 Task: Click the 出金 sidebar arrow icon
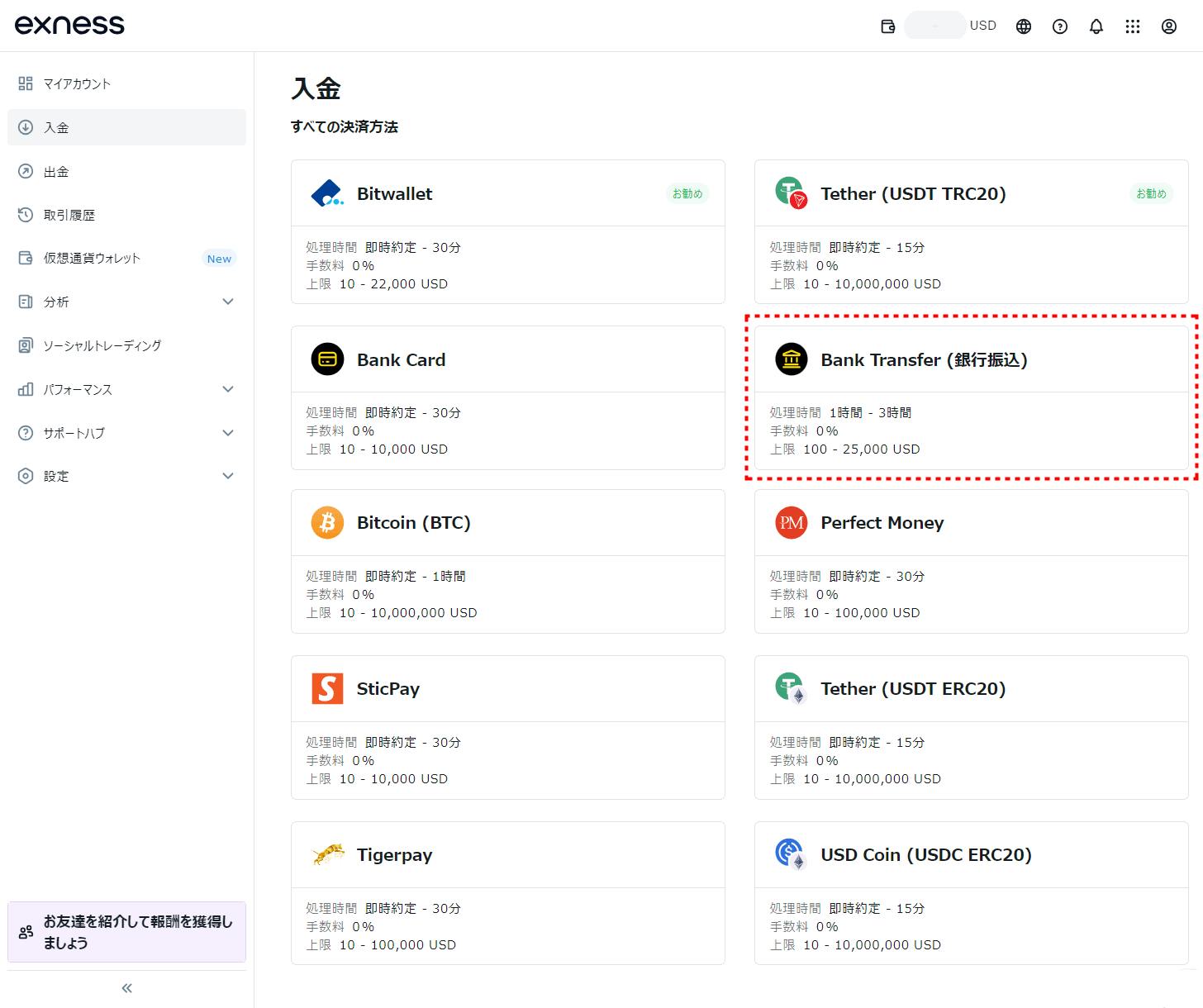[26, 171]
